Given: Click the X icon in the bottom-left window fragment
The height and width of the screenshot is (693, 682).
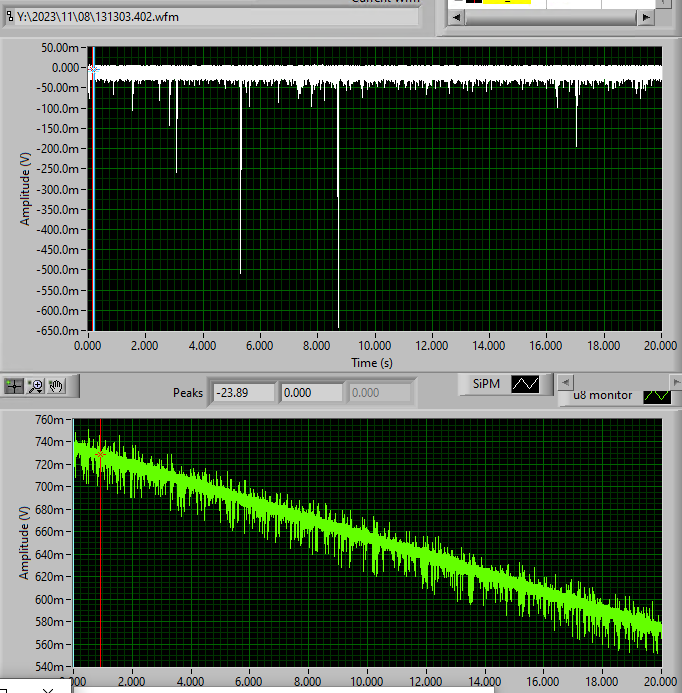Looking at the screenshot, I should click(x=48, y=689).
